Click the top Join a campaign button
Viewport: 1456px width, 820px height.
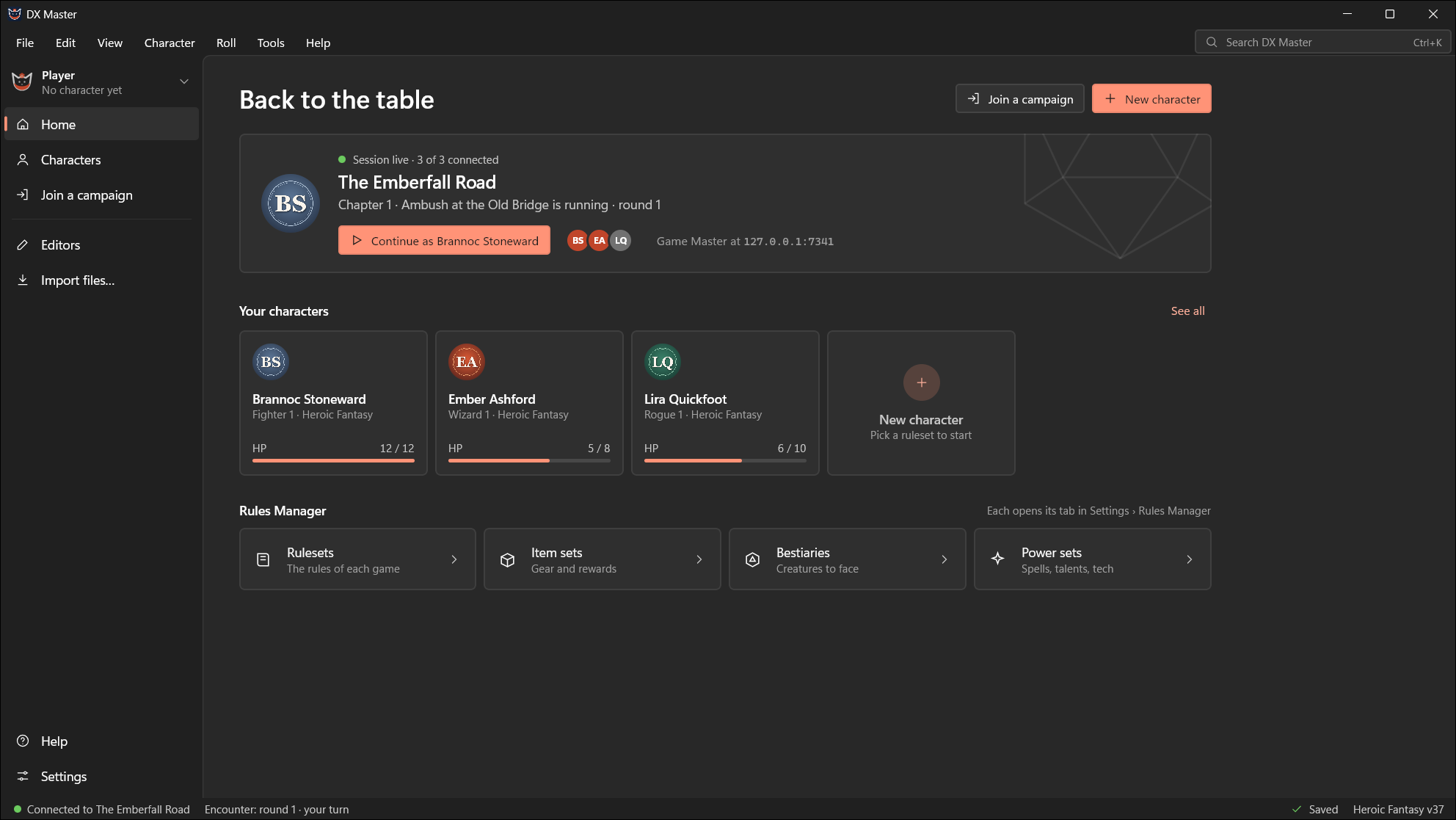tap(1019, 98)
